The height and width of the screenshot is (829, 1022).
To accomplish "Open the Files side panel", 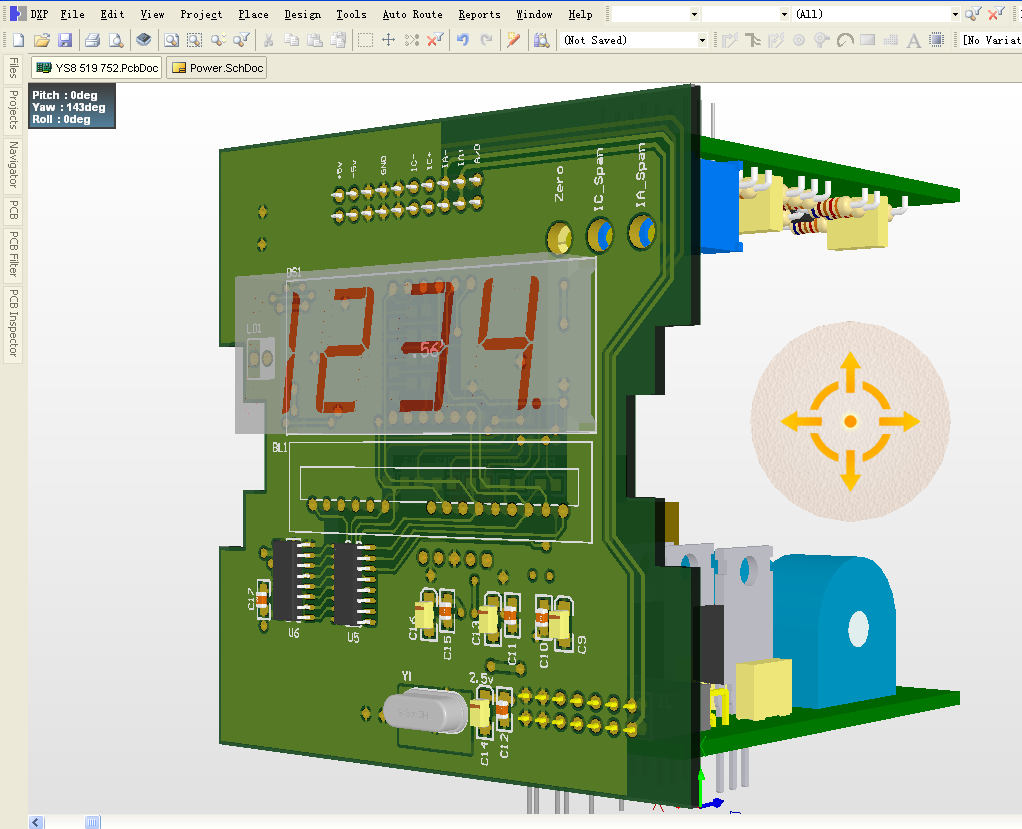I will (x=13, y=68).
